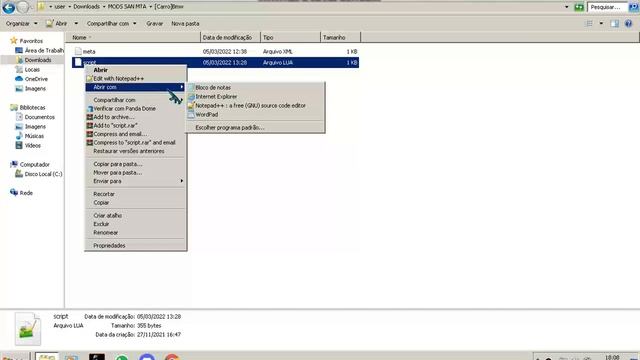Click the Pesquisar search field
This screenshot has width=640, height=360.
(x=607, y=7)
